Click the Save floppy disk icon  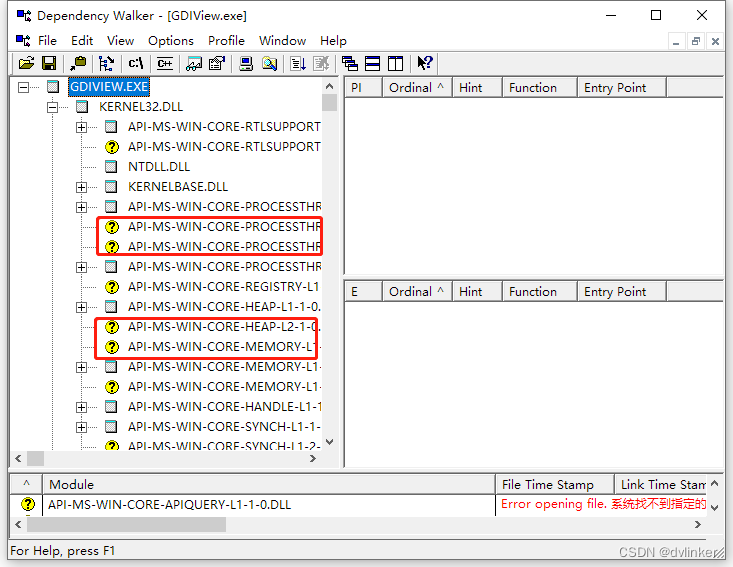click(49, 63)
